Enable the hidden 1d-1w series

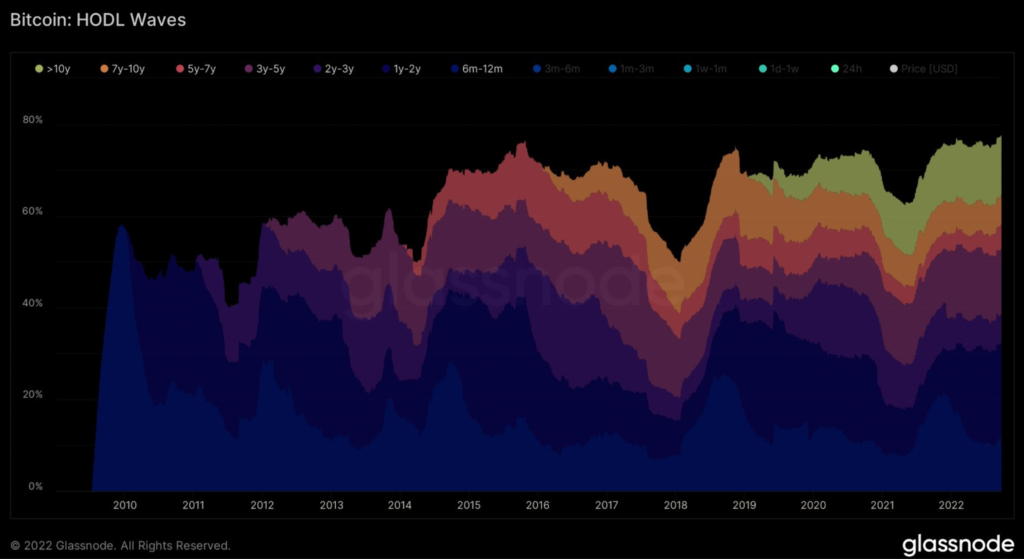click(778, 69)
